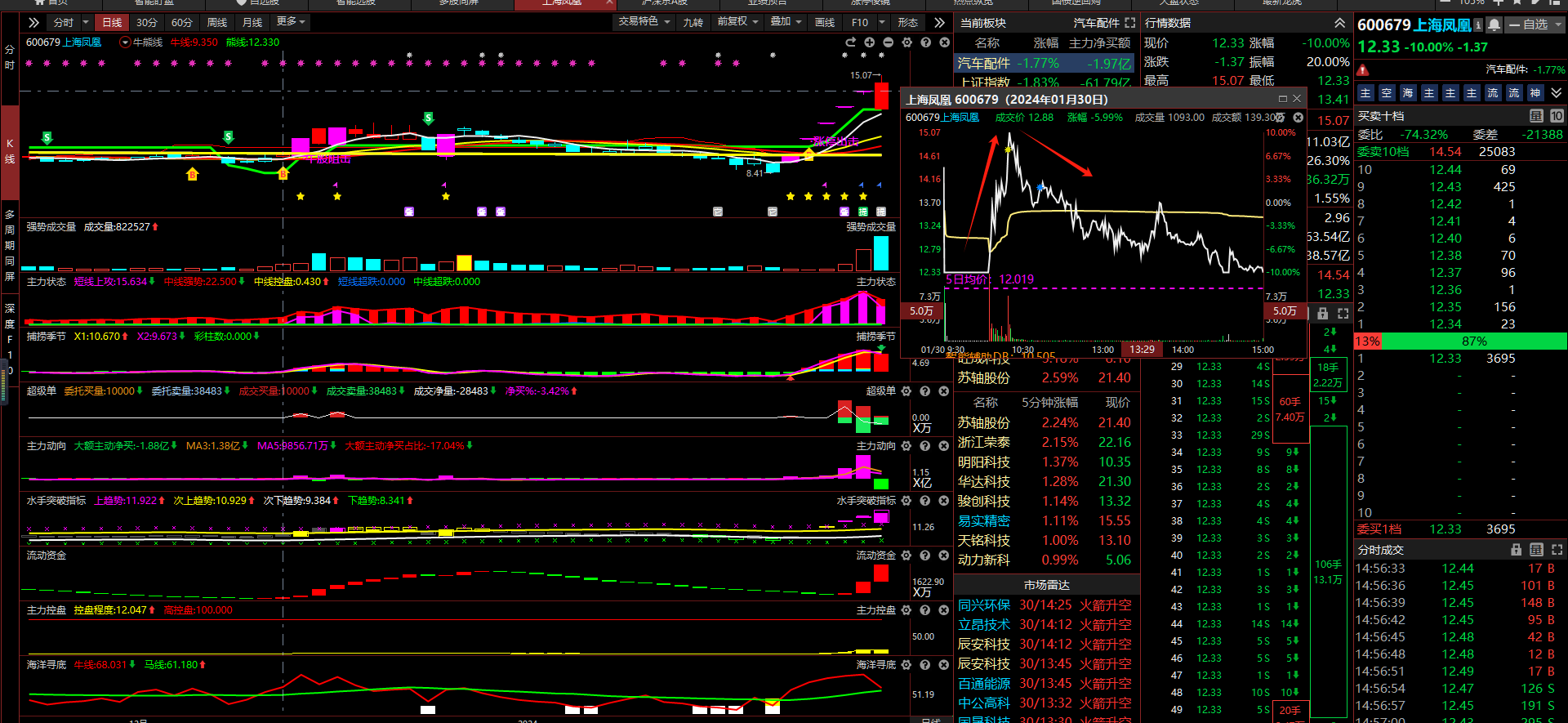Image resolution: width=1568 pixels, height=723 pixels.
Task: Collapse the 行情数据 panel with double chevron
Action: pyautogui.click(x=1340, y=23)
